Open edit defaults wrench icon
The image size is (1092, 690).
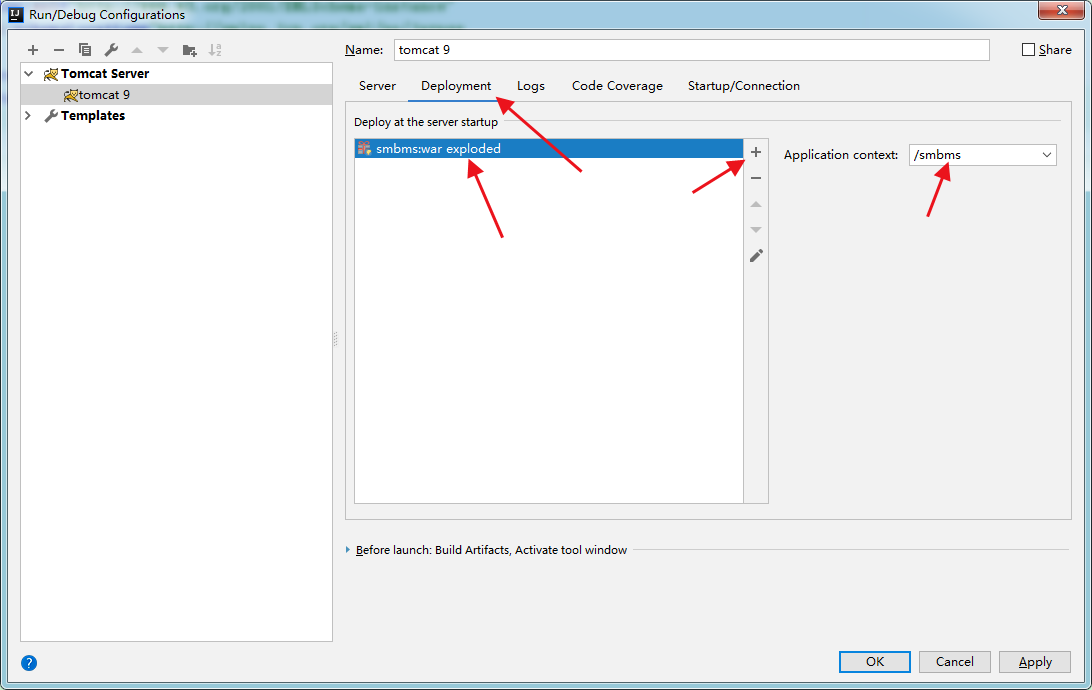pos(111,50)
